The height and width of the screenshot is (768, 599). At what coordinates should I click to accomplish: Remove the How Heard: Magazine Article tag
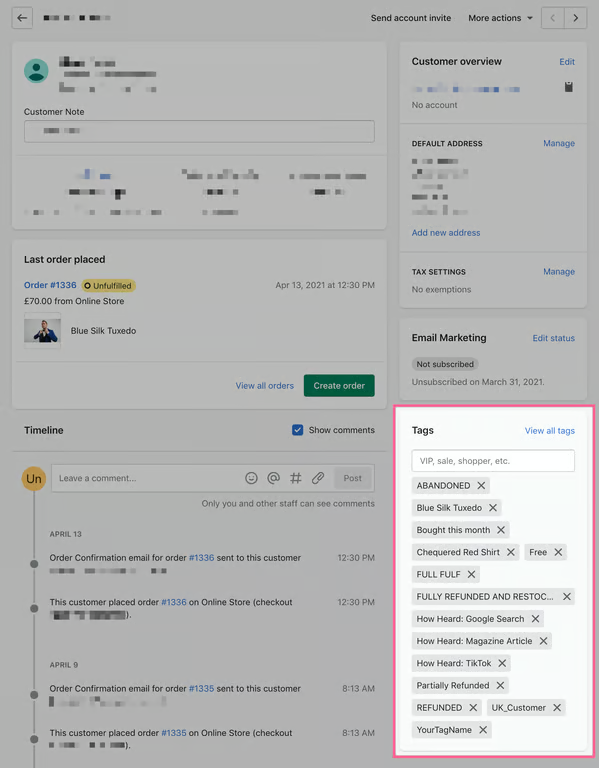(x=543, y=641)
